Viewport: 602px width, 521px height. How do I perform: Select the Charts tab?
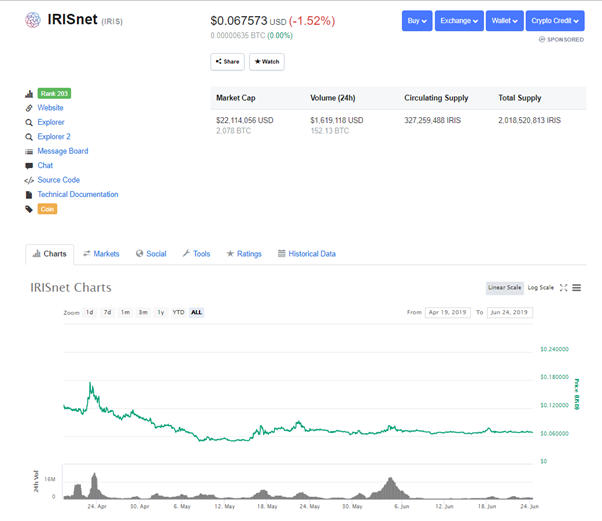[x=50, y=254]
